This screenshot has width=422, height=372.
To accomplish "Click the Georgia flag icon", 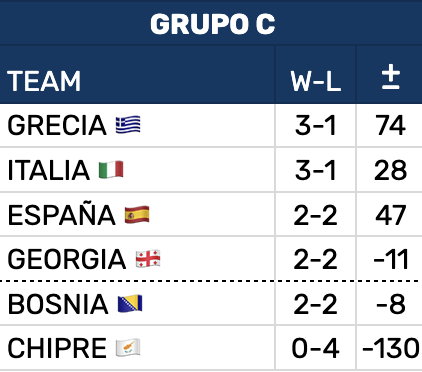I will pos(148,259).
